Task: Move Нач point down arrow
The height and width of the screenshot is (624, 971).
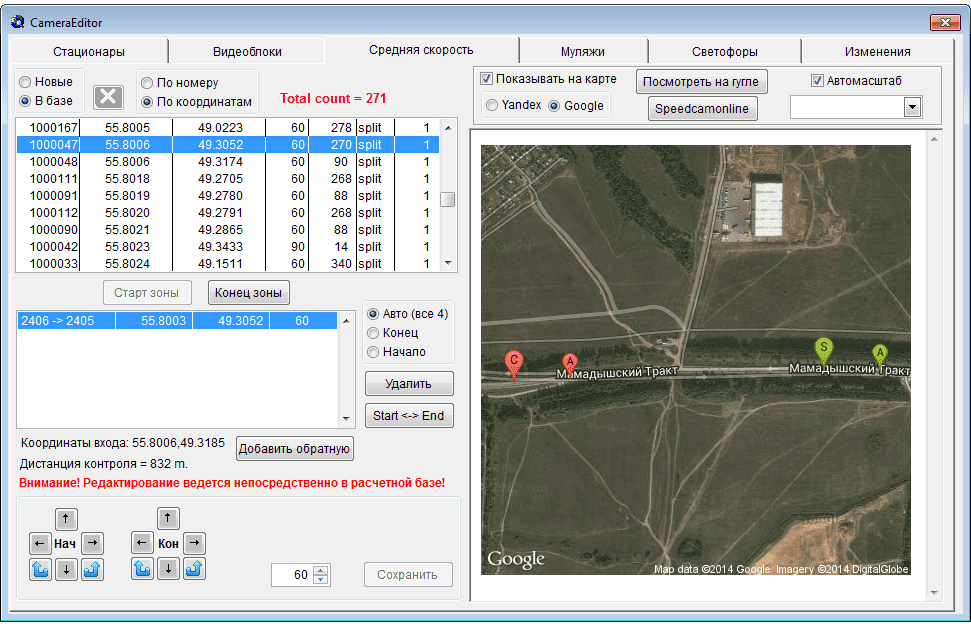Action: tap(66, 569)
